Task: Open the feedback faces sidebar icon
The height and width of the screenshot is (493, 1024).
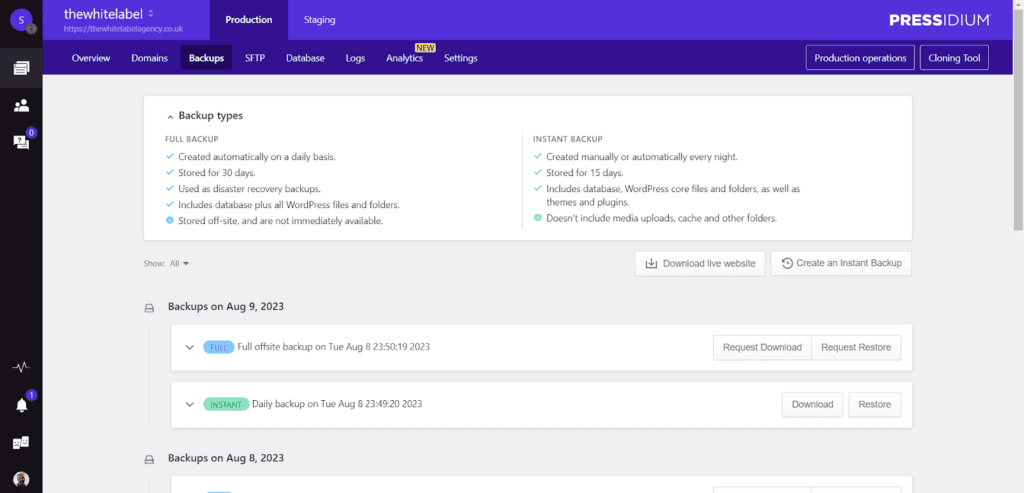Action: coord(21,443)
